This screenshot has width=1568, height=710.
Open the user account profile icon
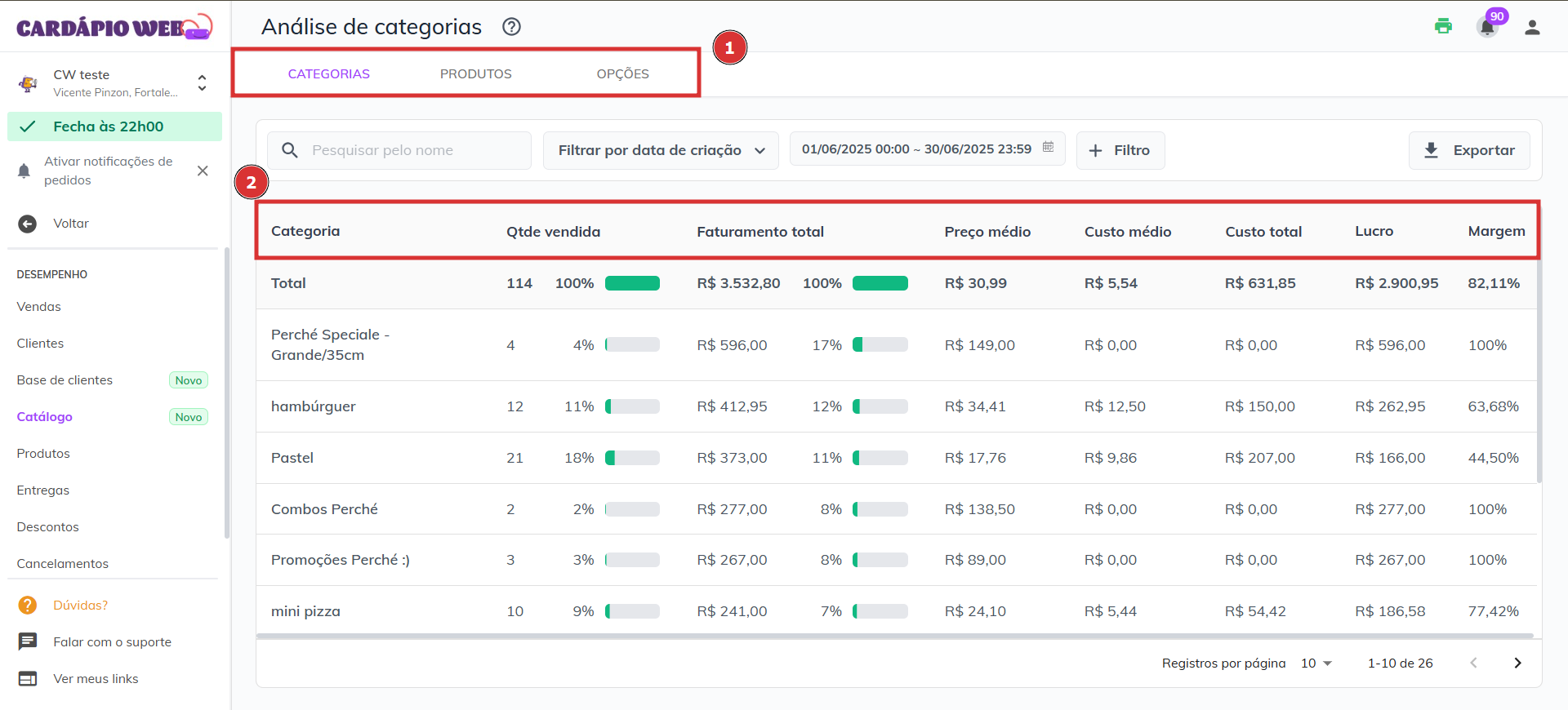click(1532, 27)
